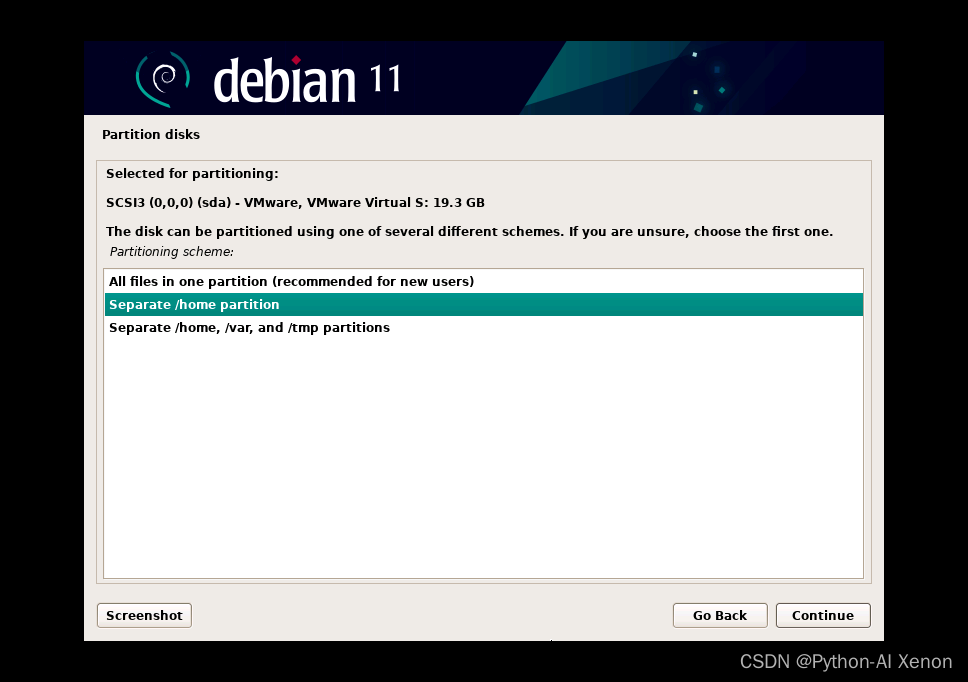
Task: Click the SCSI3 (sda) VMware disk description
Action: (x=295, y=203)
